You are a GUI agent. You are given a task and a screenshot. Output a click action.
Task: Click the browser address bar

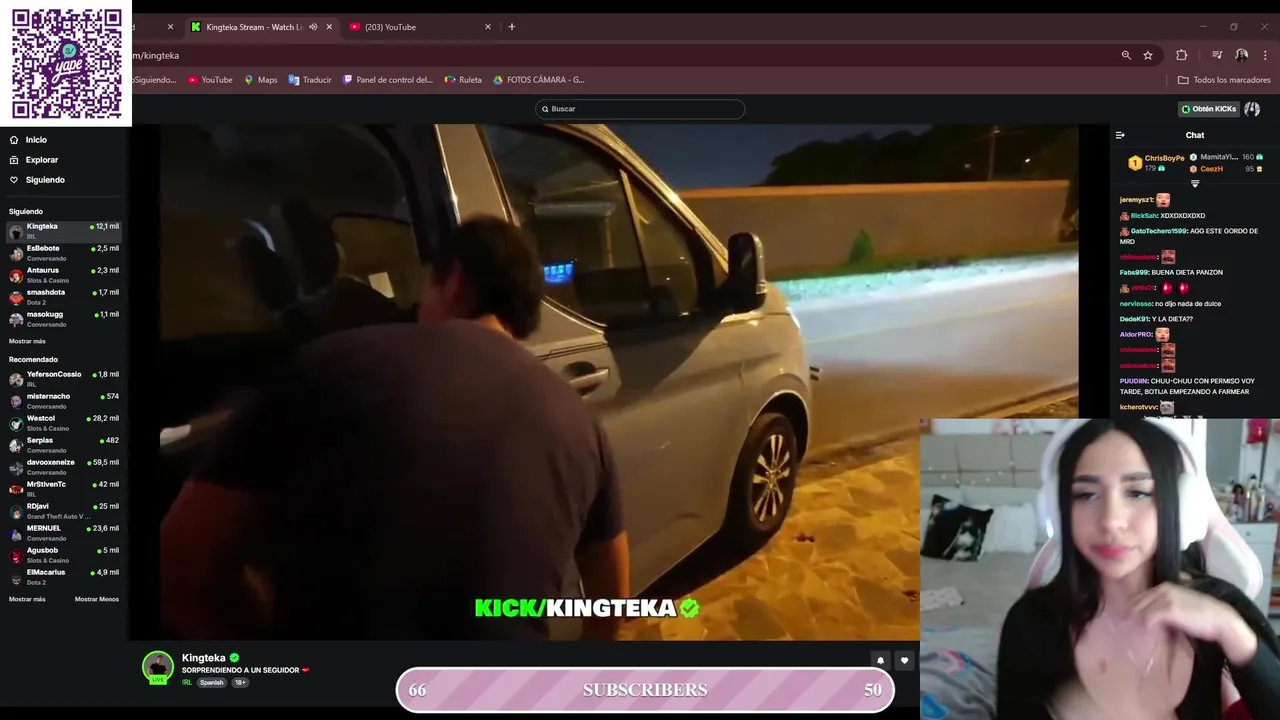click(x=620, y=55)
